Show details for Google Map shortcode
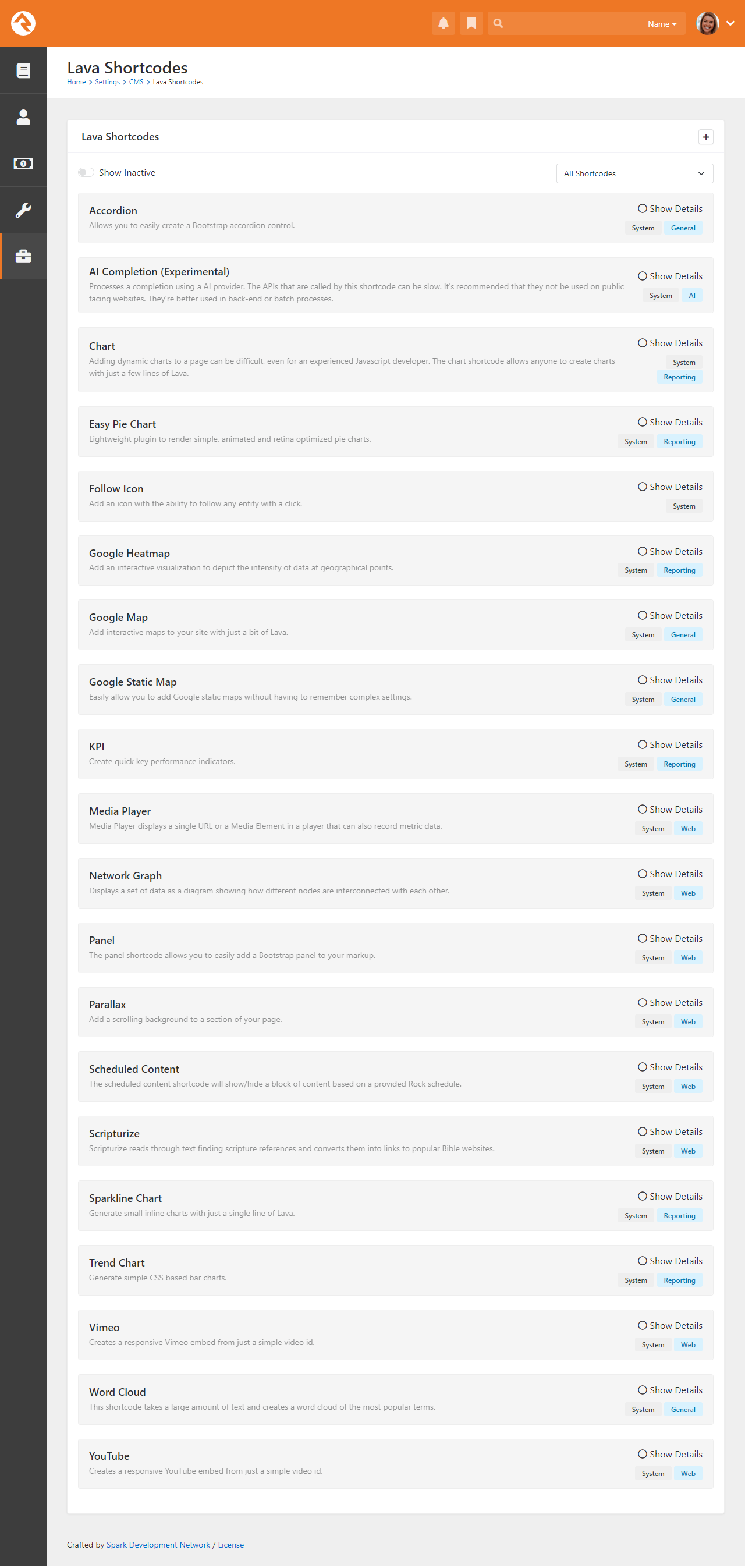This screenshot has width=745, height=1568. (669, 615)
